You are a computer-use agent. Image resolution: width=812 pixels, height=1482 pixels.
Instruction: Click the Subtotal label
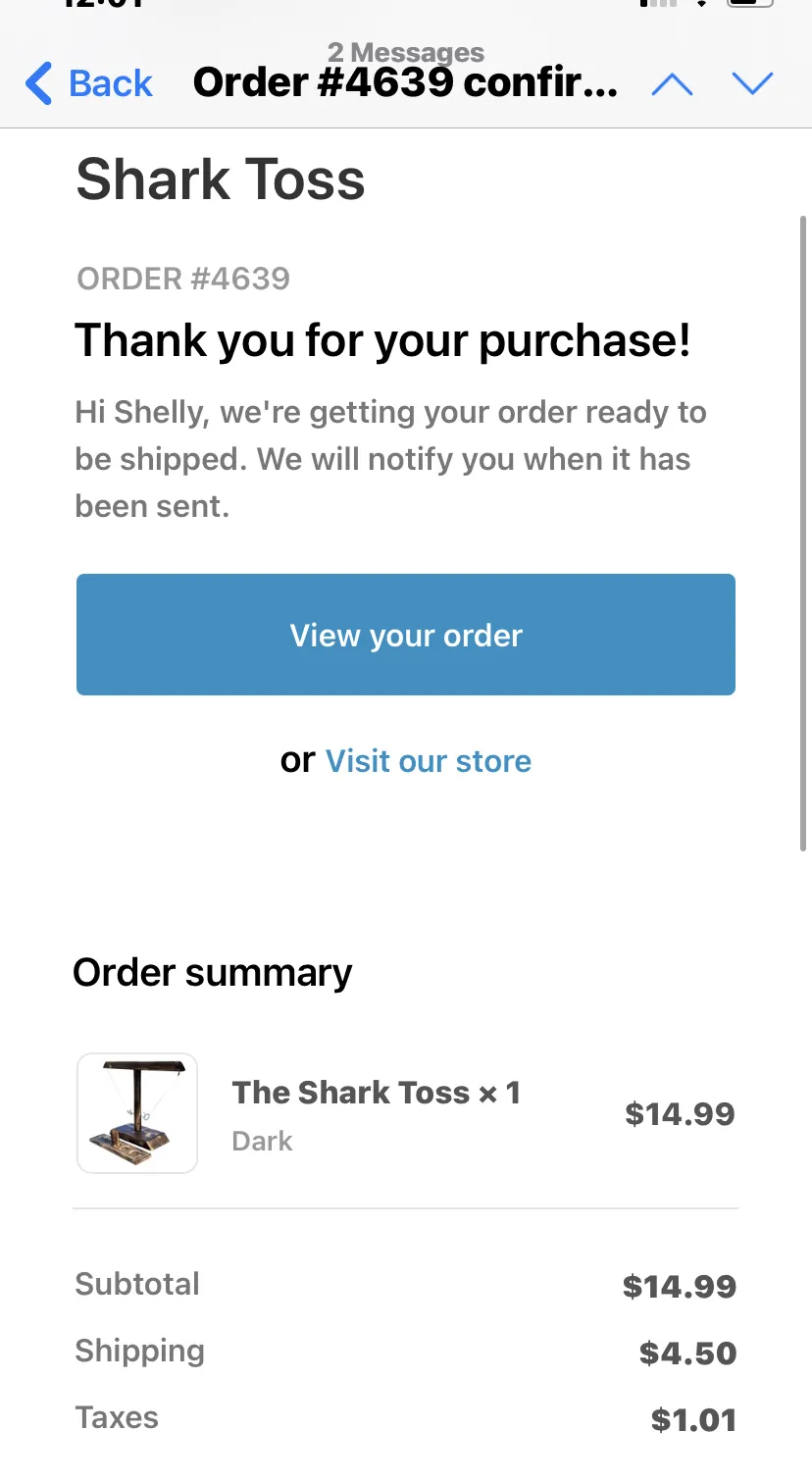click(x=137, y=1284)
